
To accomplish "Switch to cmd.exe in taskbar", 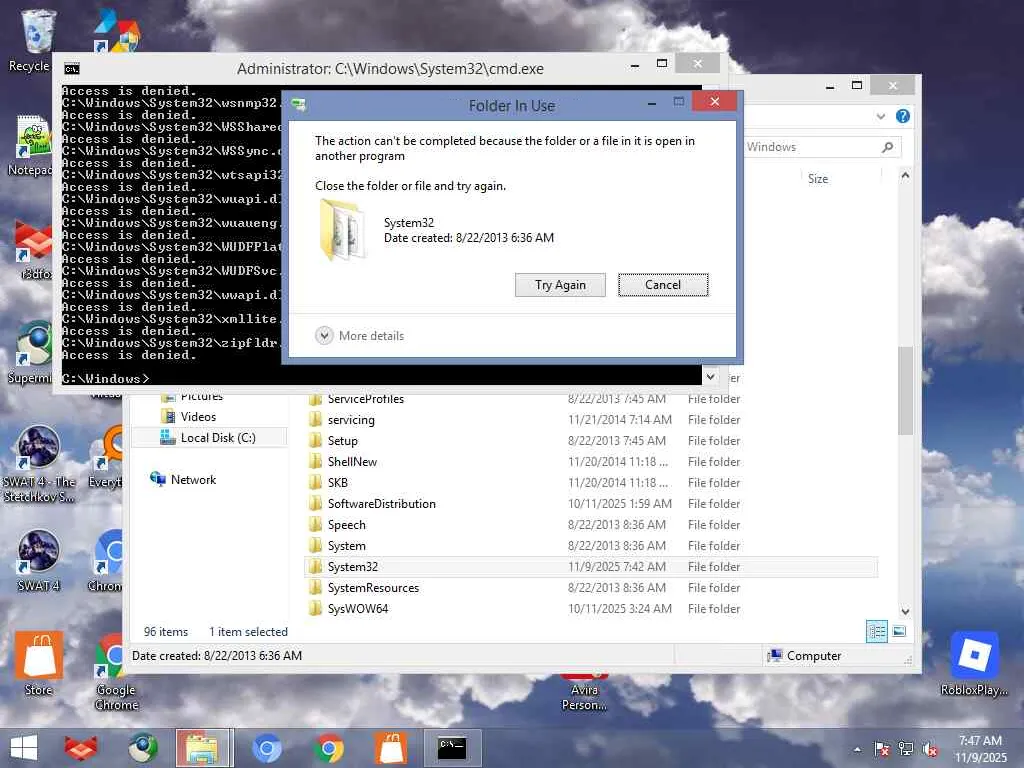I will tap(452, 748).
